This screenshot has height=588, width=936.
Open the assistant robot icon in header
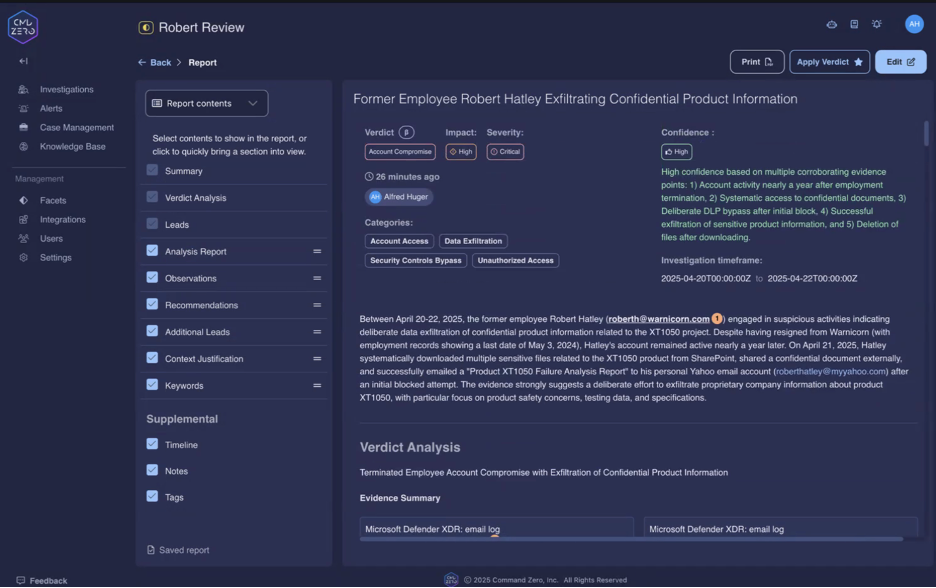[832, 24]
